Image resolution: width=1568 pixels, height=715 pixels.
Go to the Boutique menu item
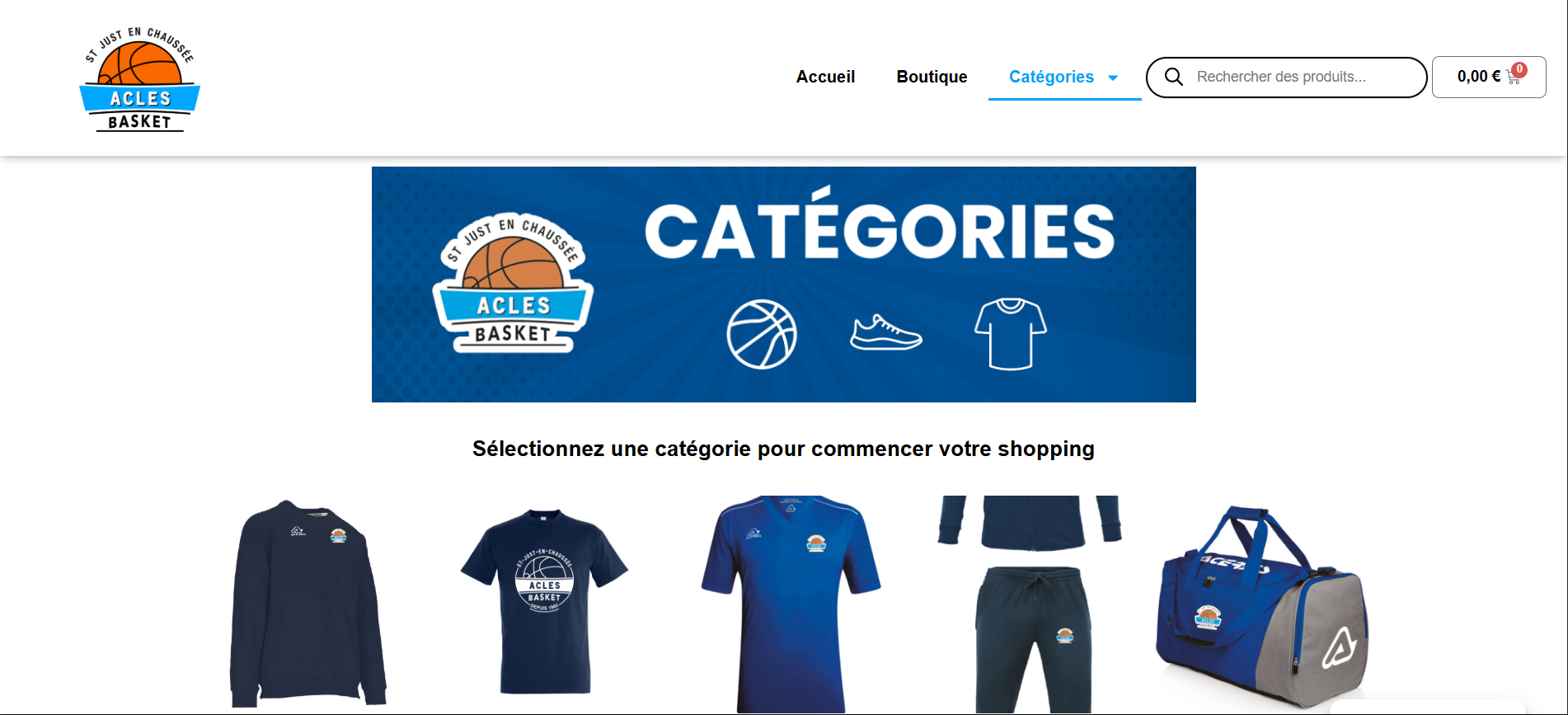coord(932,77)
